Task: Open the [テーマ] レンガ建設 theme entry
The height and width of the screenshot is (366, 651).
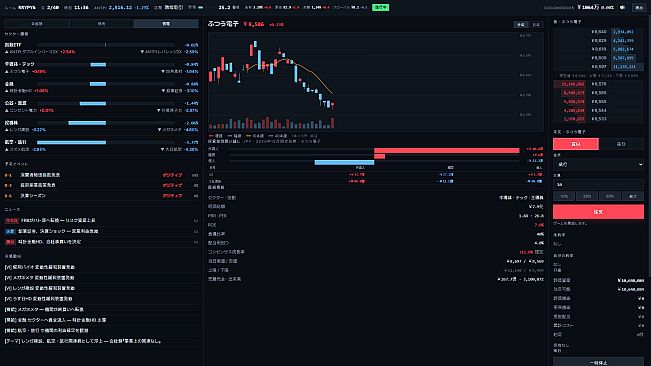Action: (x=83, y=341)
